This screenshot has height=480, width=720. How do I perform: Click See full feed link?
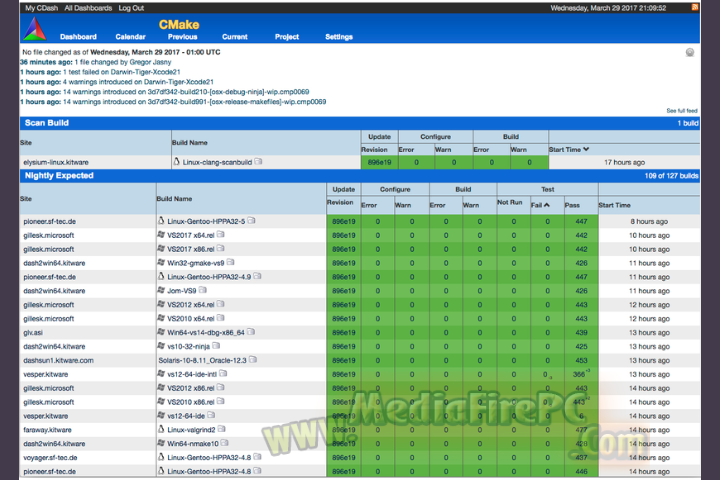(x=682, y=111)
